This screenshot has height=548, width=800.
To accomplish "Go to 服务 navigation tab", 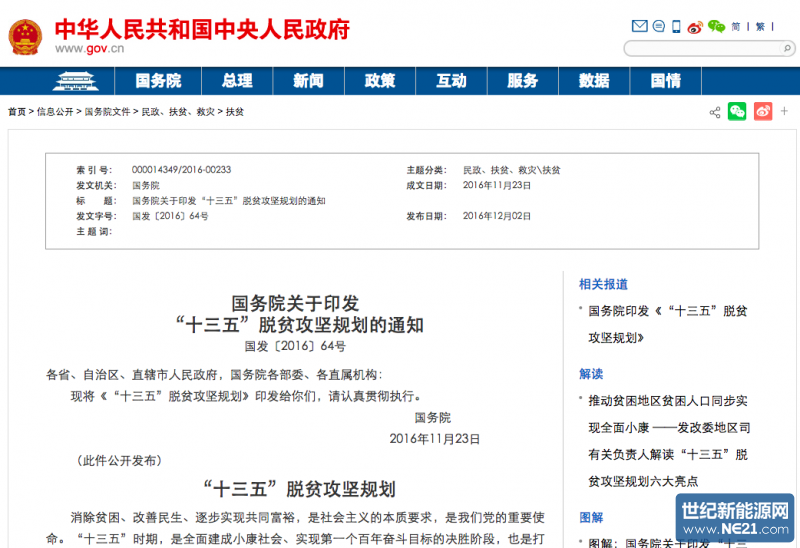I will 522,81.
